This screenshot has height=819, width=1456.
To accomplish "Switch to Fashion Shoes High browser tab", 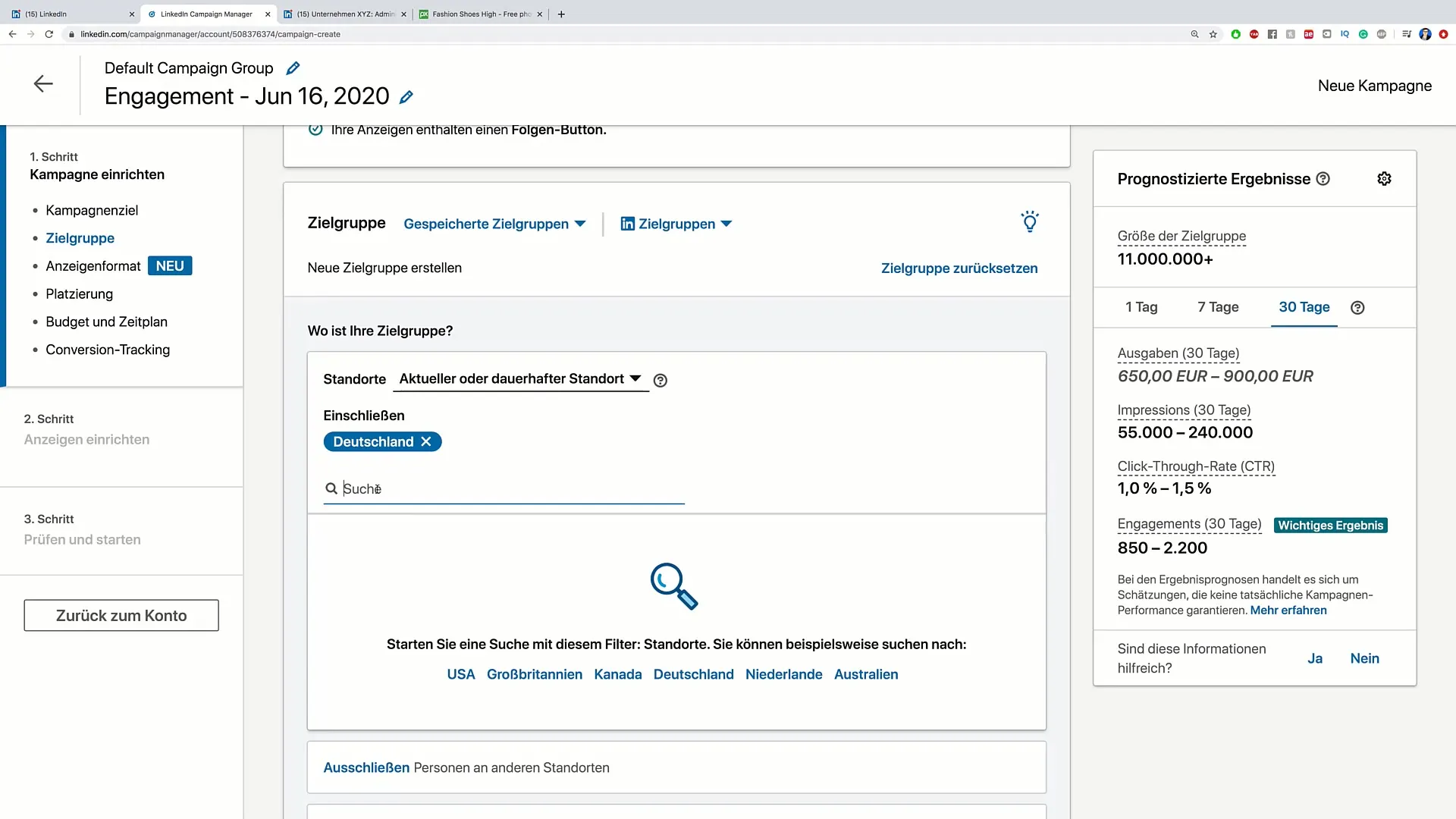I will click(x=482, y=14).
